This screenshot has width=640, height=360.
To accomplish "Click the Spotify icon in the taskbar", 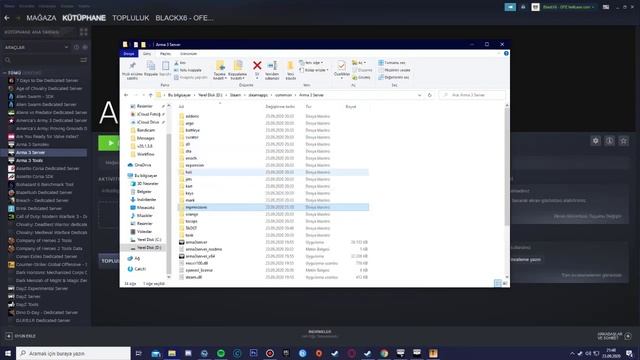I will point(221,353).
